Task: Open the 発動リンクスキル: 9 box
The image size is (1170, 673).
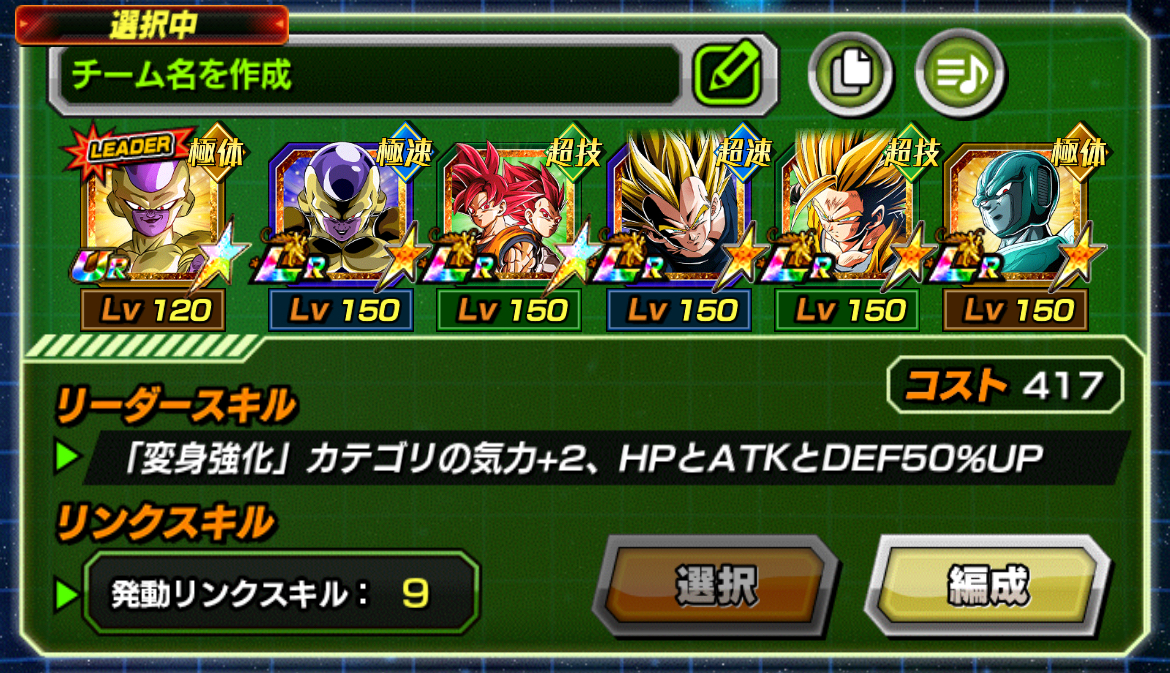Action: [x=281, y=592]
